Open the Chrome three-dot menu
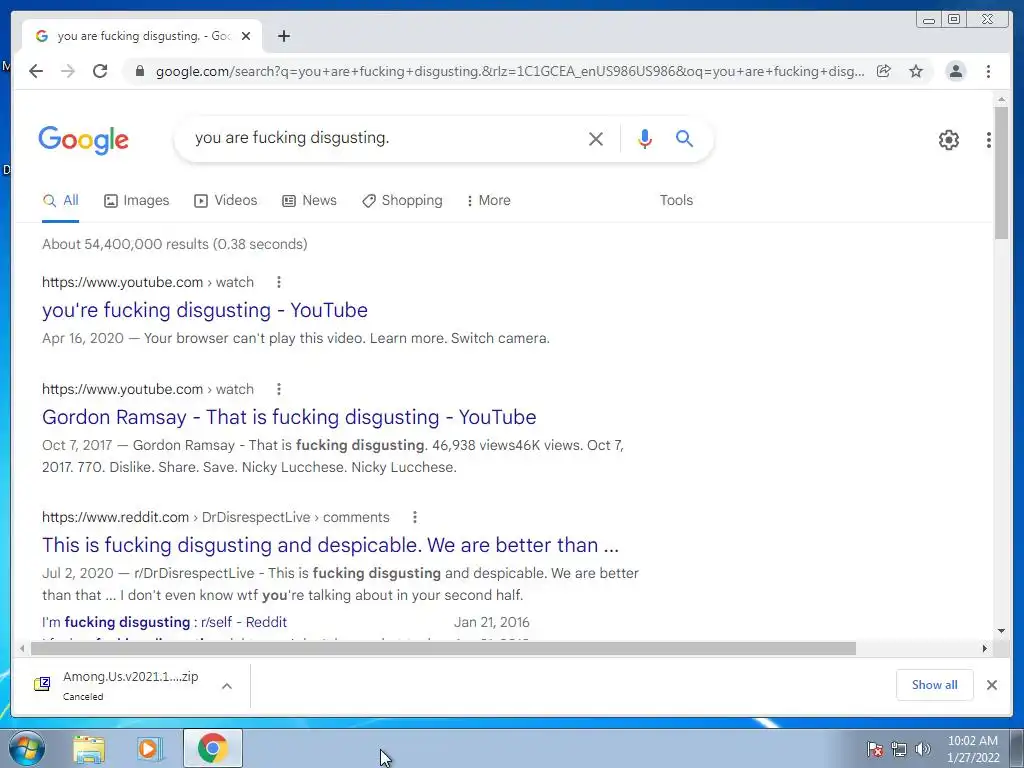This screenshot has height=768, width=1024. (988, 71)
